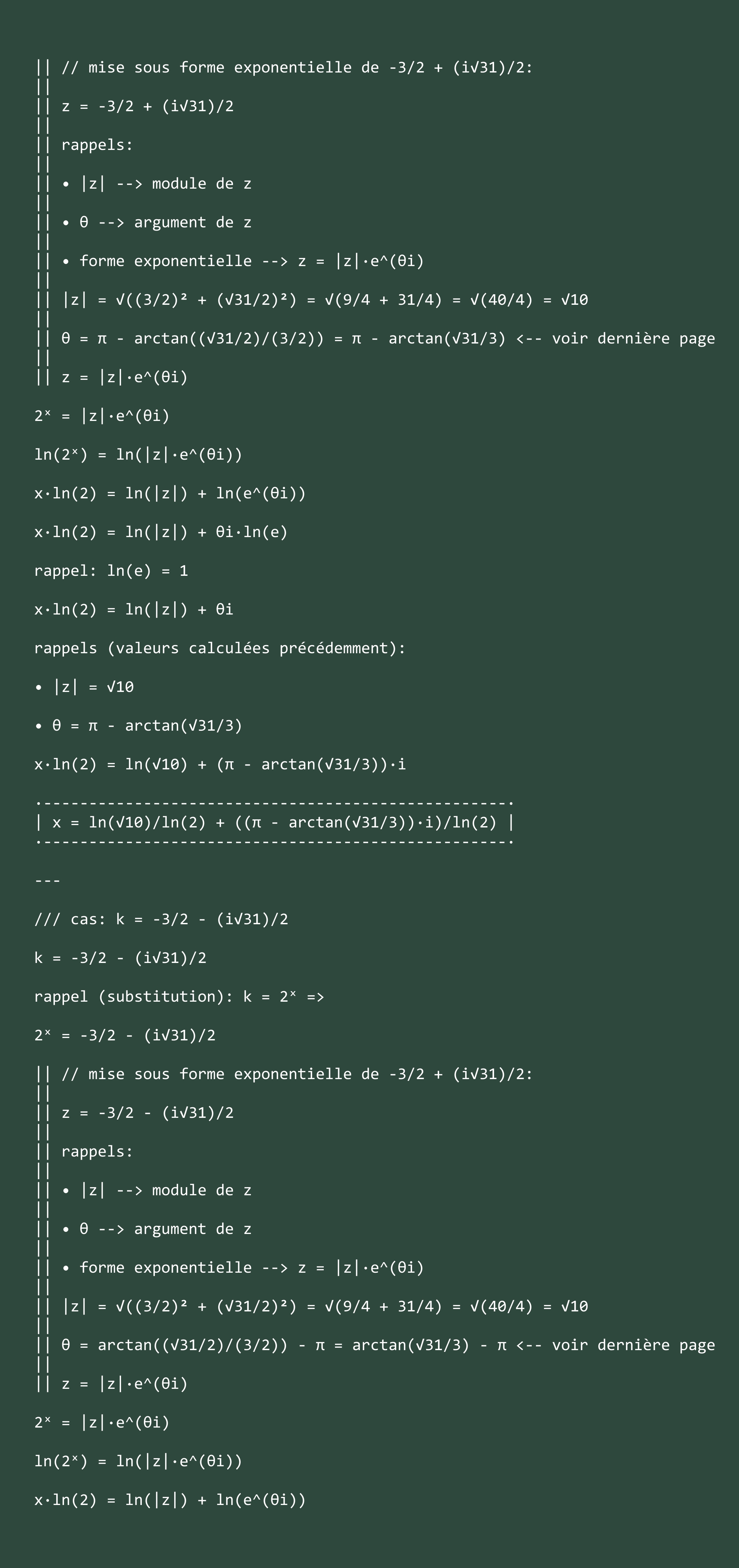The height and width of the screenshot is (1568, 739).
Task: Click 'x·ln(2) = ln(|z|) + θi' line
Action: [x=134, y=609]
